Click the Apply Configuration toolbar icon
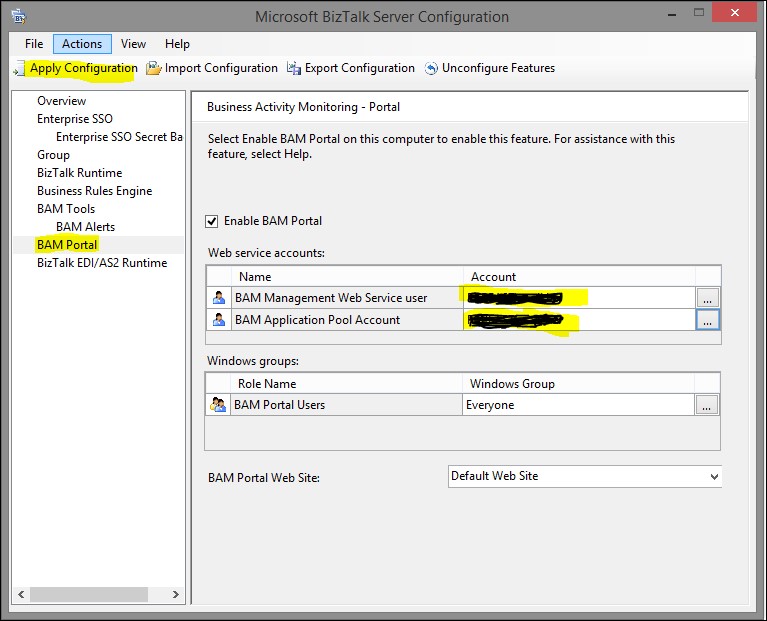The image size is (767, 621). 19,69
